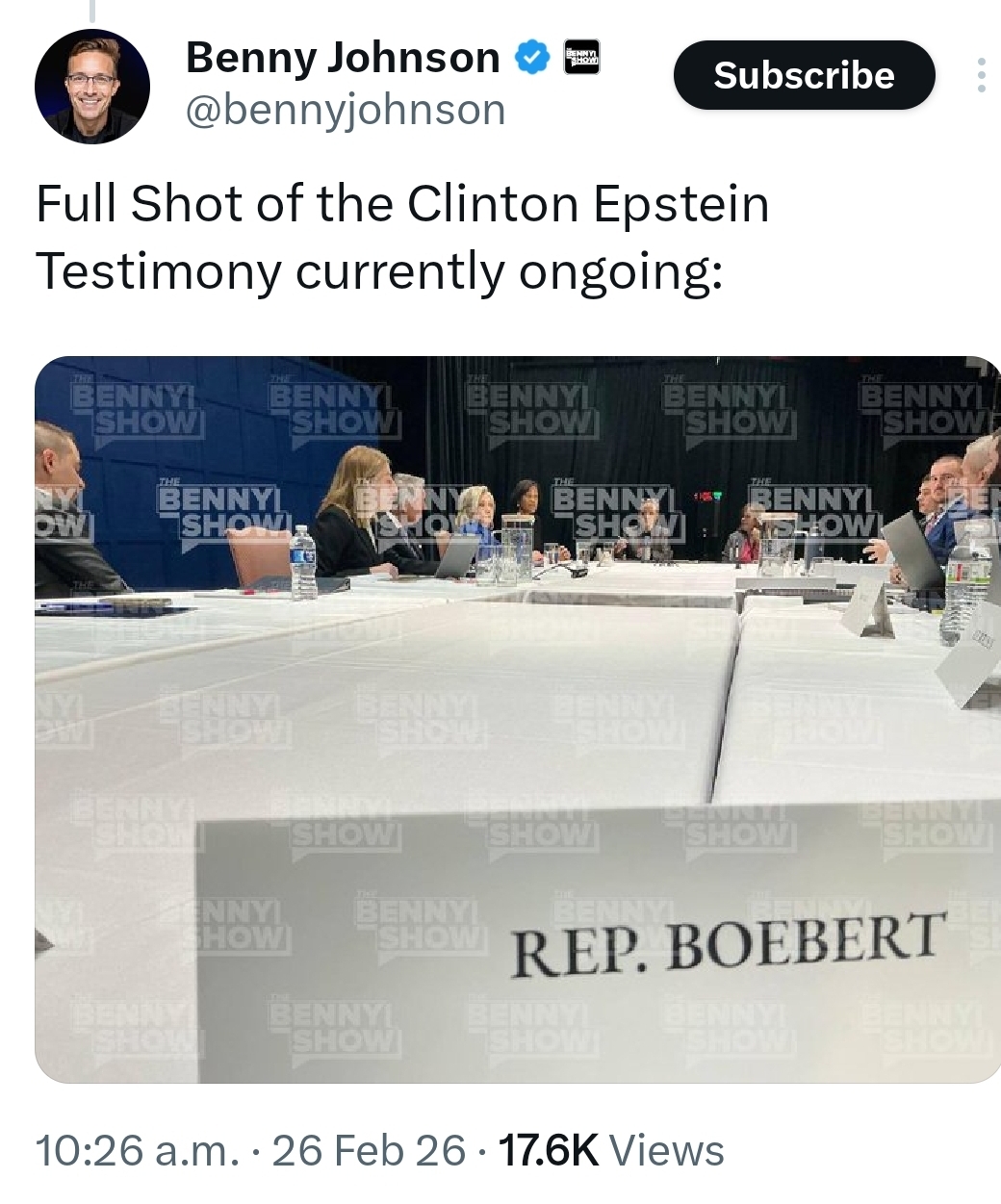Click the Benny Show affiliate badge
Viewport: 1001px width, 1204px height.
click(x=581, y=58)
